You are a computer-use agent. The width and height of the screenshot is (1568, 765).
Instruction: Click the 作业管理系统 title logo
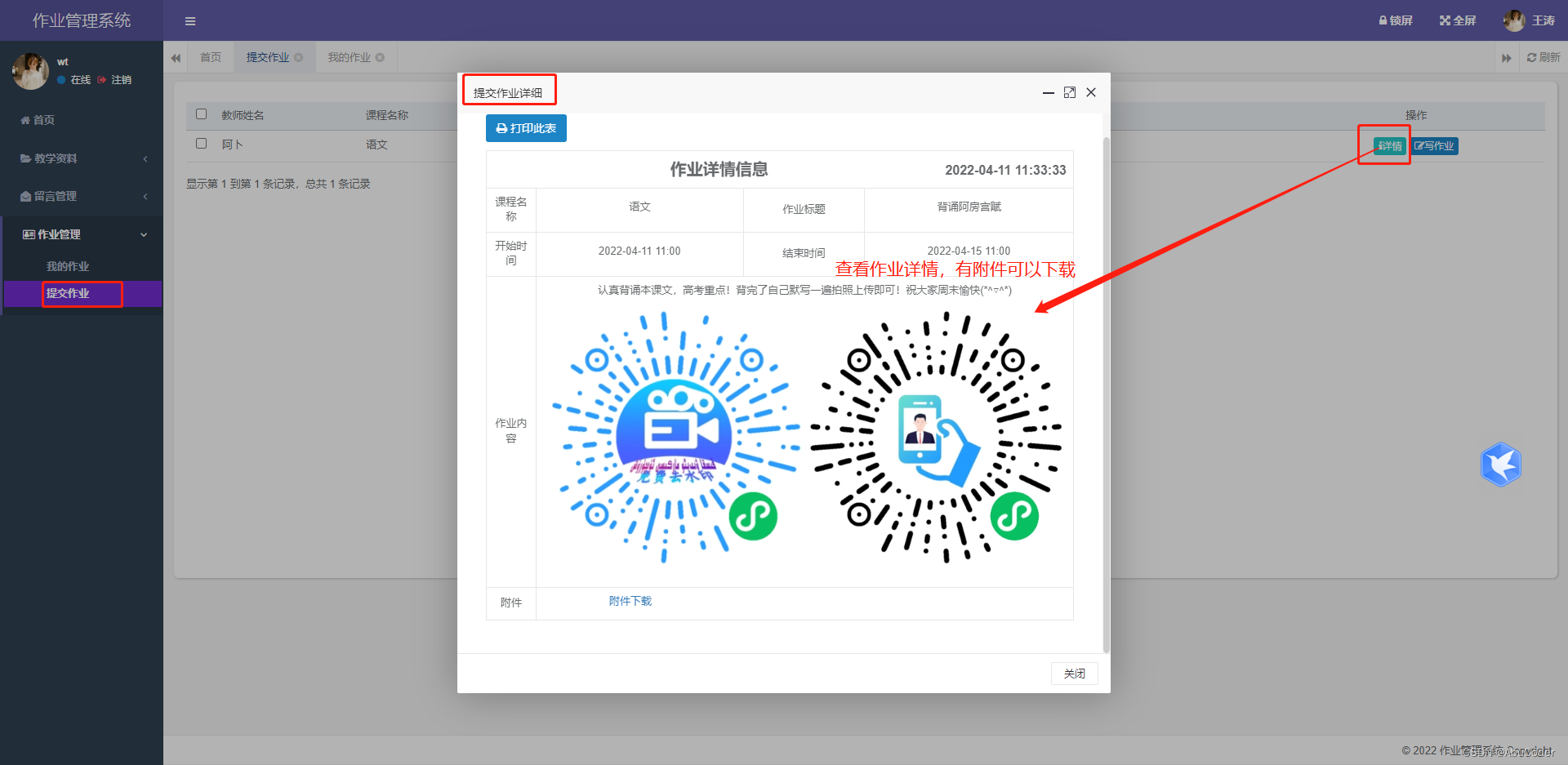[x=82, y=20]
